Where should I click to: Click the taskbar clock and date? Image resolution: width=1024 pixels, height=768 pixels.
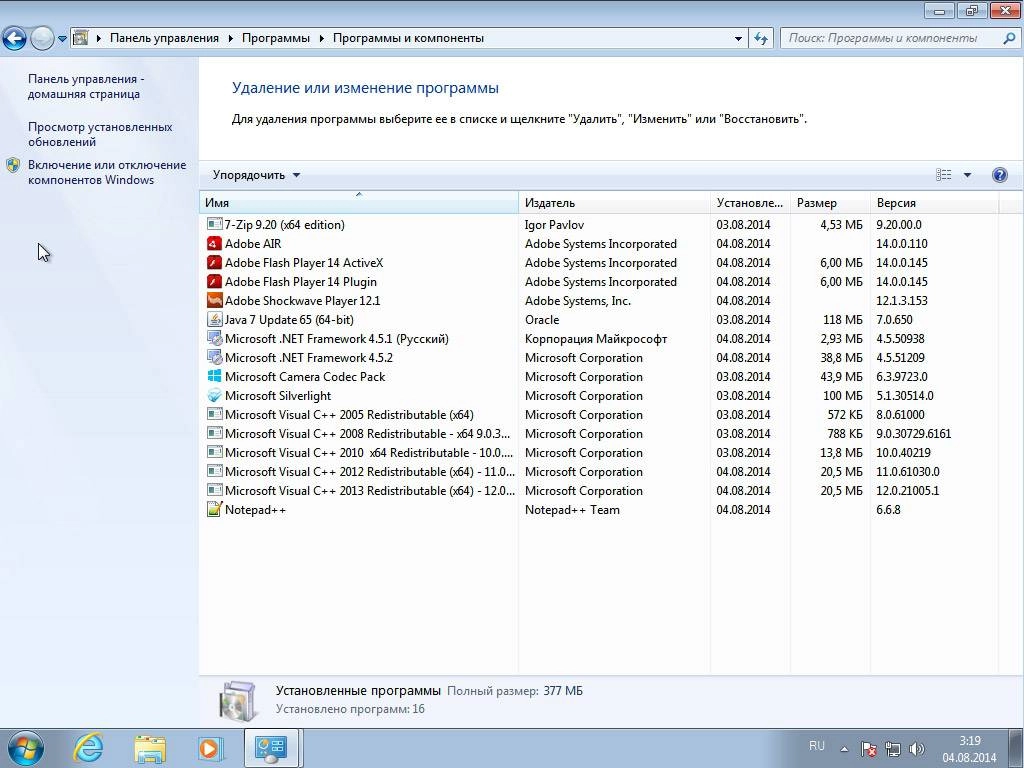969,749
